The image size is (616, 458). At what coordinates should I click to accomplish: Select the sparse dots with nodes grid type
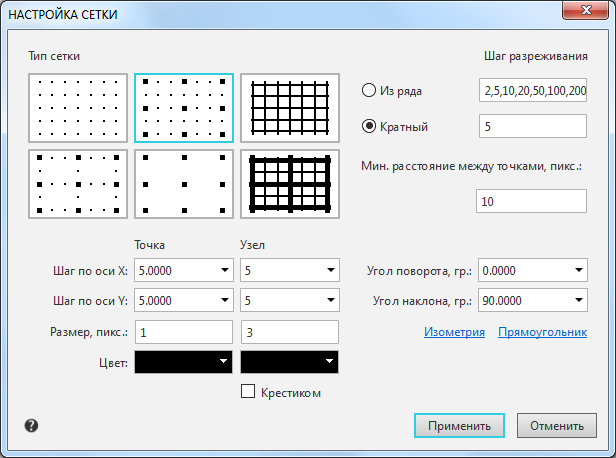(x=79, y=184)
